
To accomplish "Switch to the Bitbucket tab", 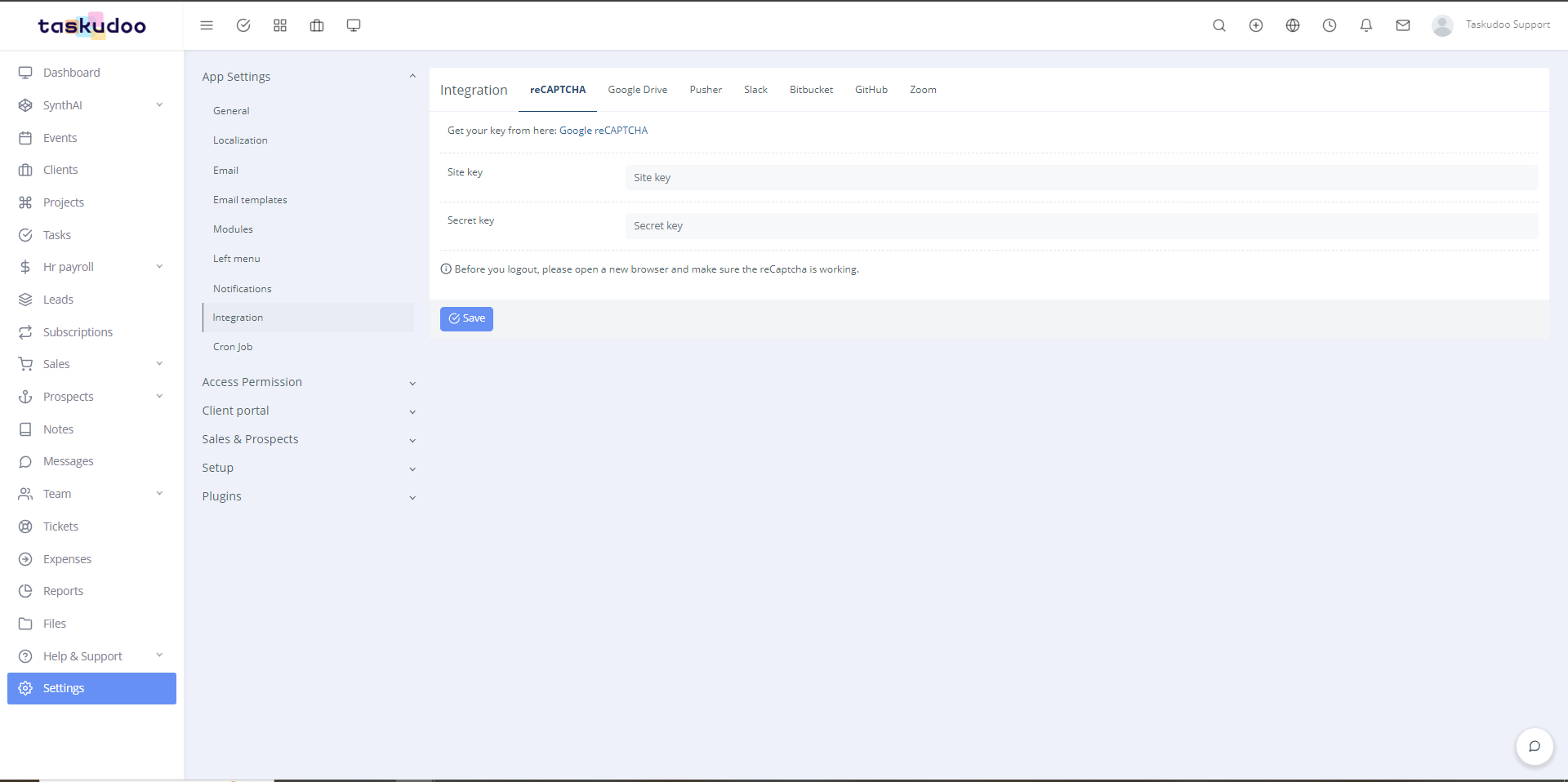I will pyautogui.click(x=811, y=90).
